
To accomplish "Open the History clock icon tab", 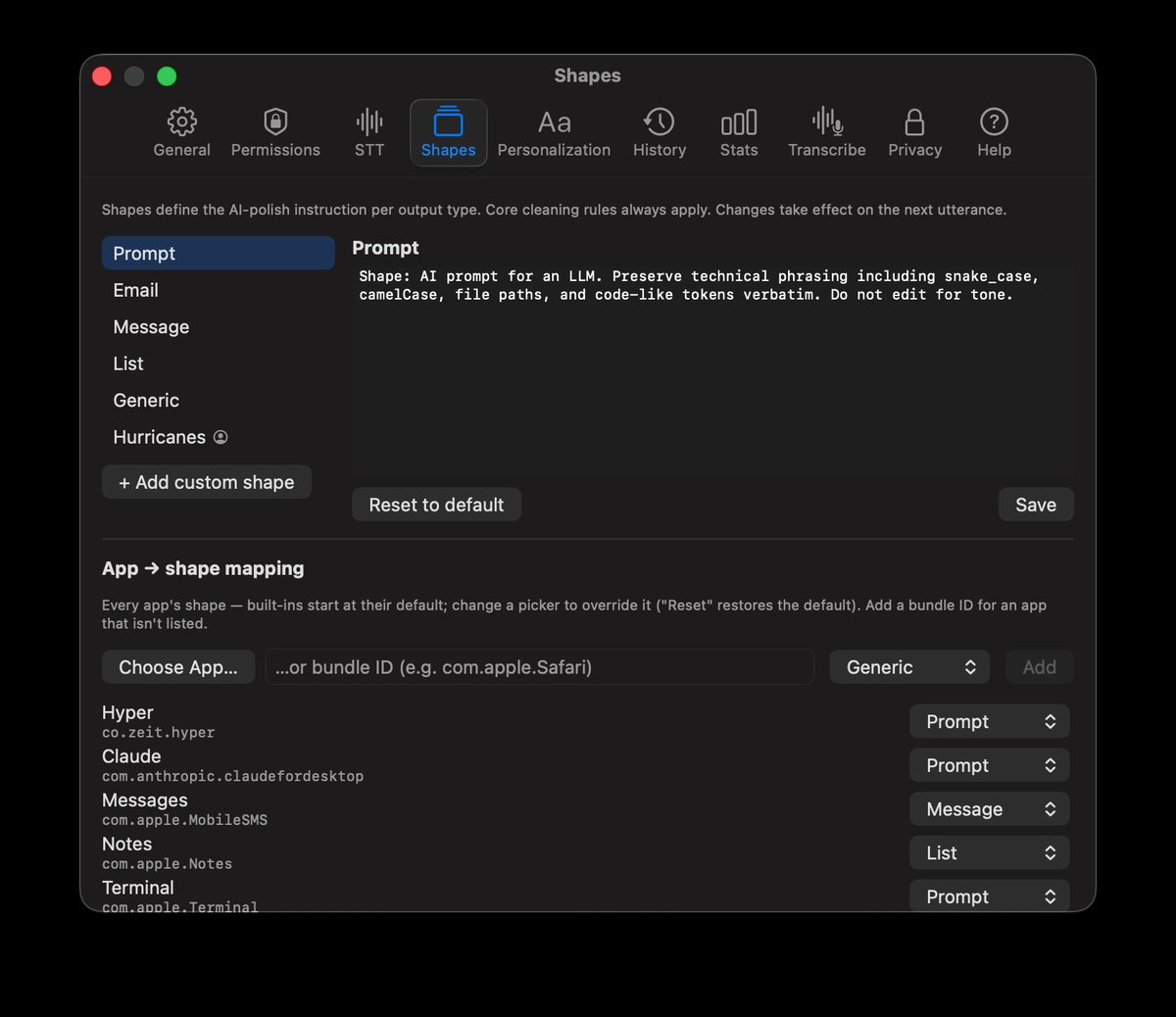I will 659,121.
